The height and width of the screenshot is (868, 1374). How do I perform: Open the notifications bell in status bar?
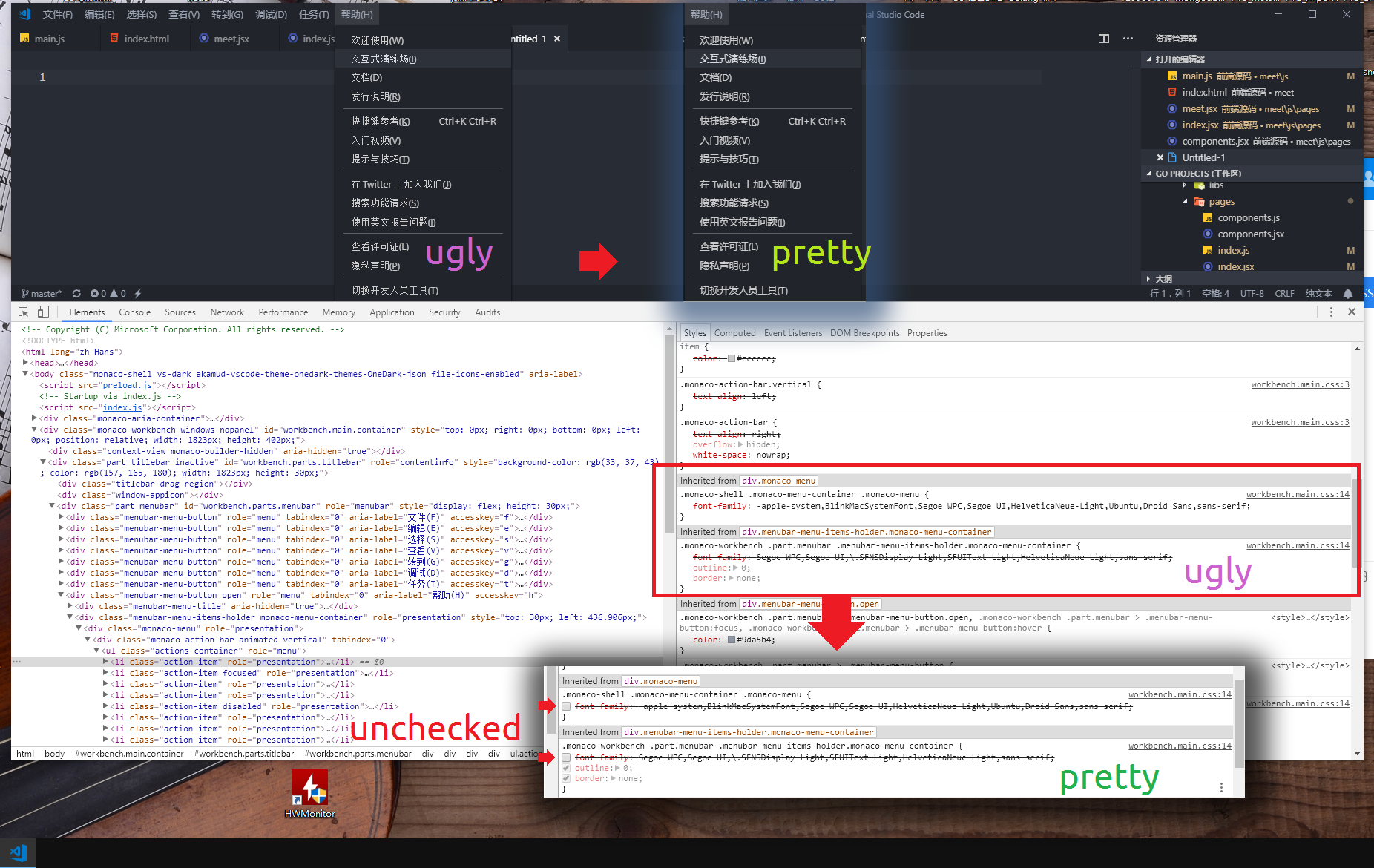tap(1348, 293)
